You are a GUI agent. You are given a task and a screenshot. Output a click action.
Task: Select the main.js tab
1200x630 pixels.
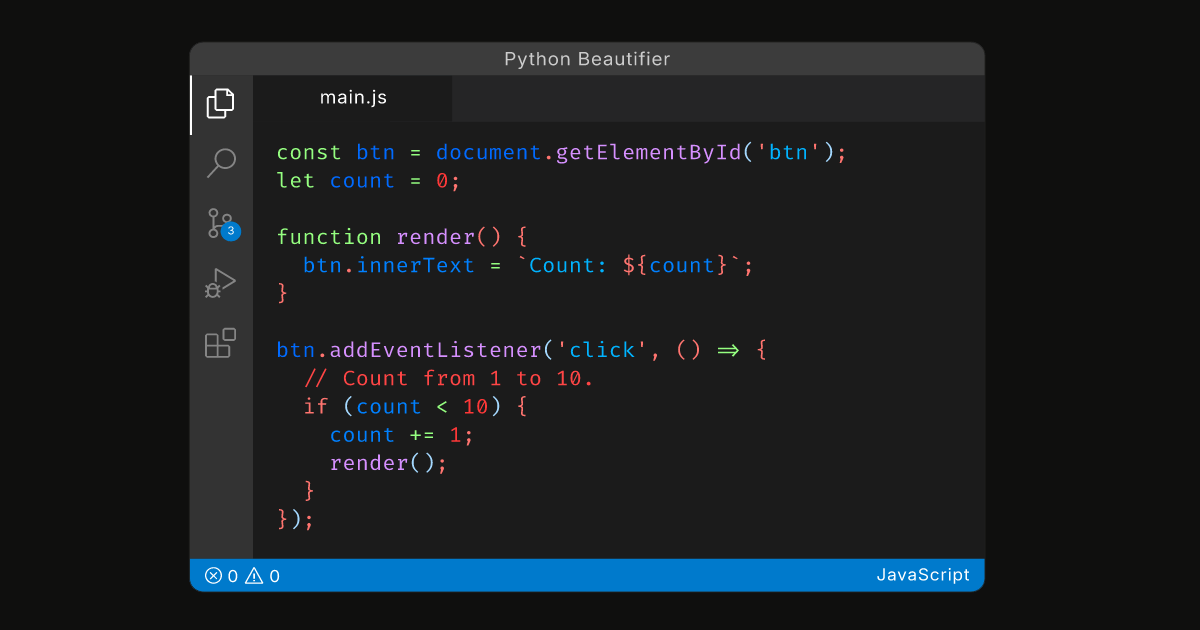(x=353, y=98)
